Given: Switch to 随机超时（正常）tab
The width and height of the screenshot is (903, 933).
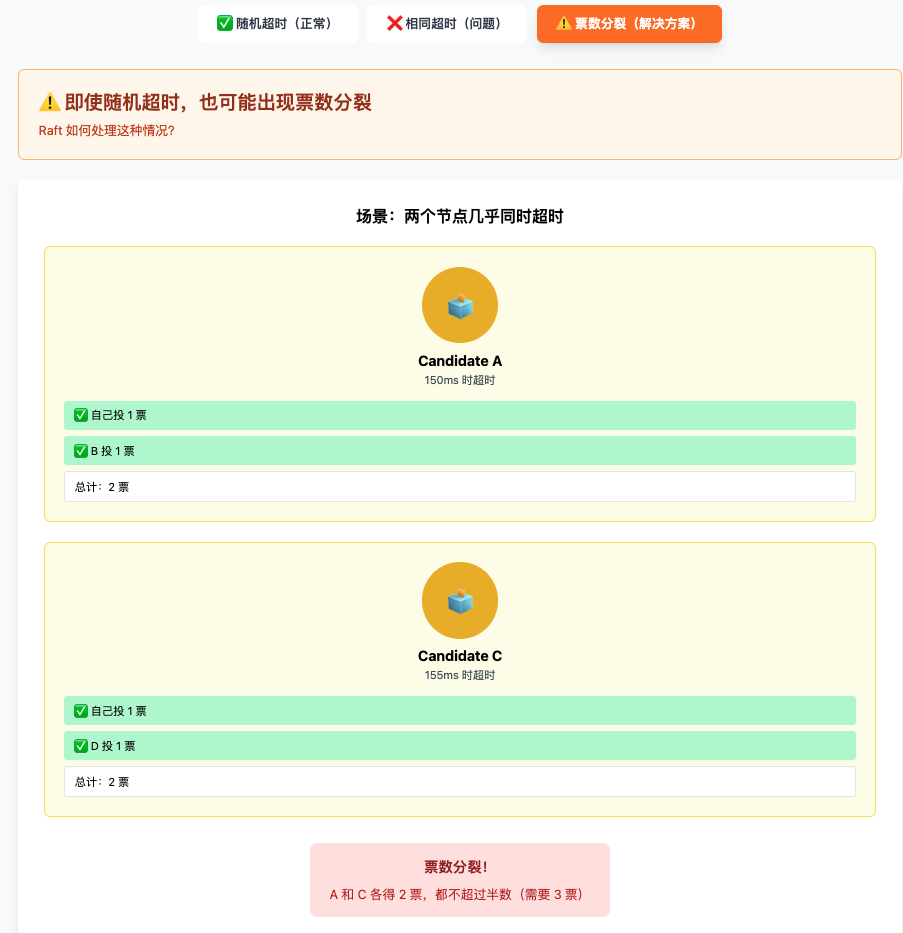Looking at the screenshot, I should tap(277, 24).
